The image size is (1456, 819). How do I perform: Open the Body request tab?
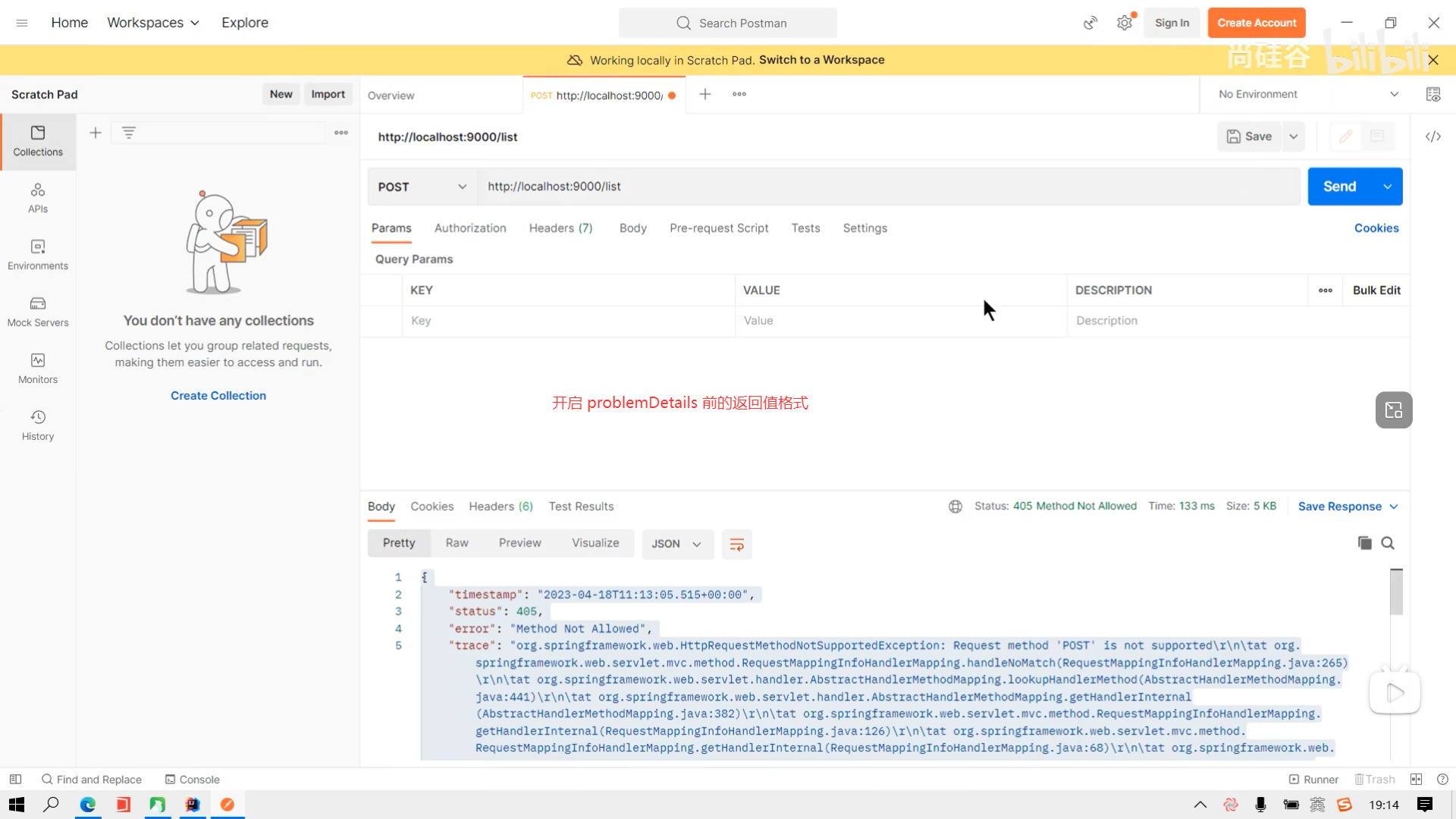(x=632, y=228)
